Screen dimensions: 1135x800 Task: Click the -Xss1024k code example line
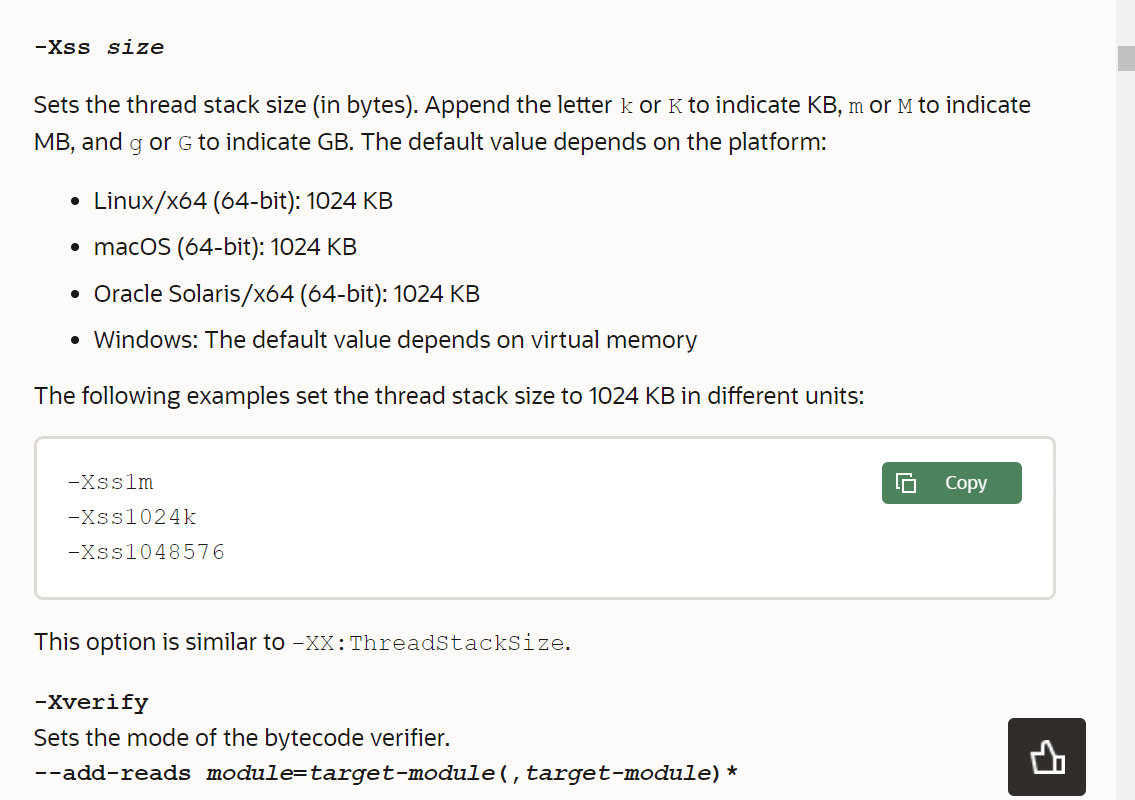[132, 517]
